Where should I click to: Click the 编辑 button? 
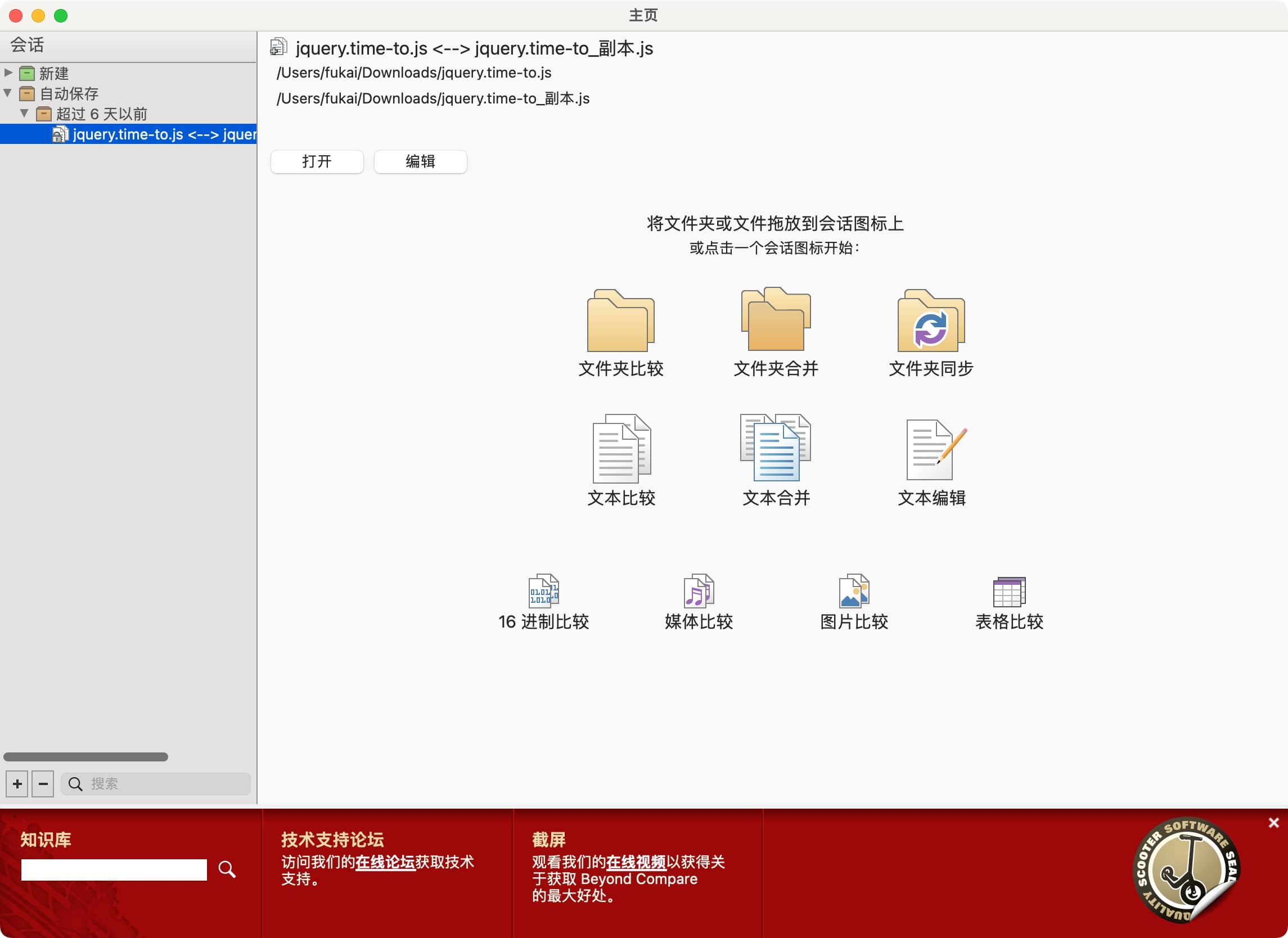click(x=420, y=162)
